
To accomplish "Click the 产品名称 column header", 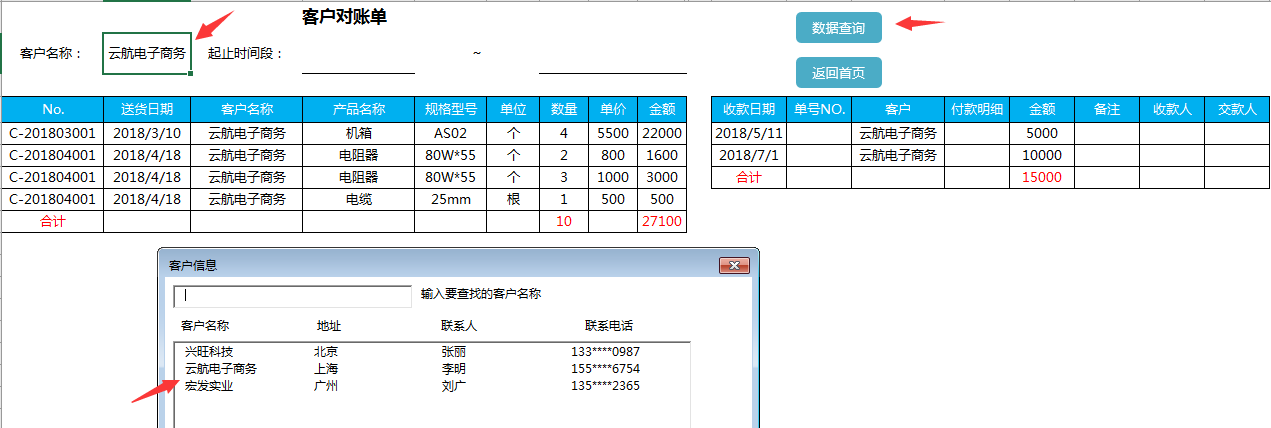I will 358,109.
